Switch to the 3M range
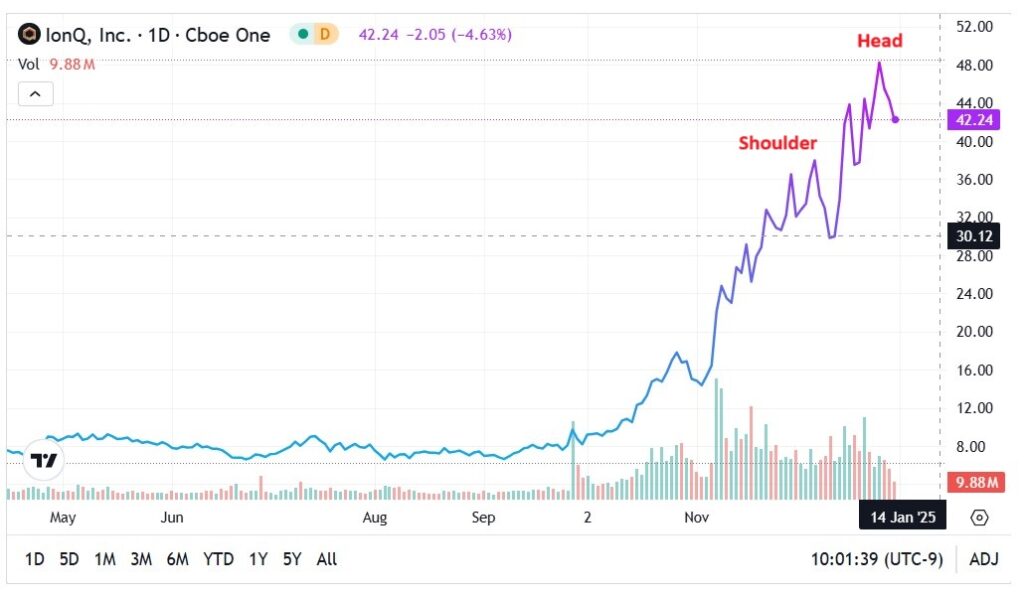1024x598 pixels. (141, 559)
